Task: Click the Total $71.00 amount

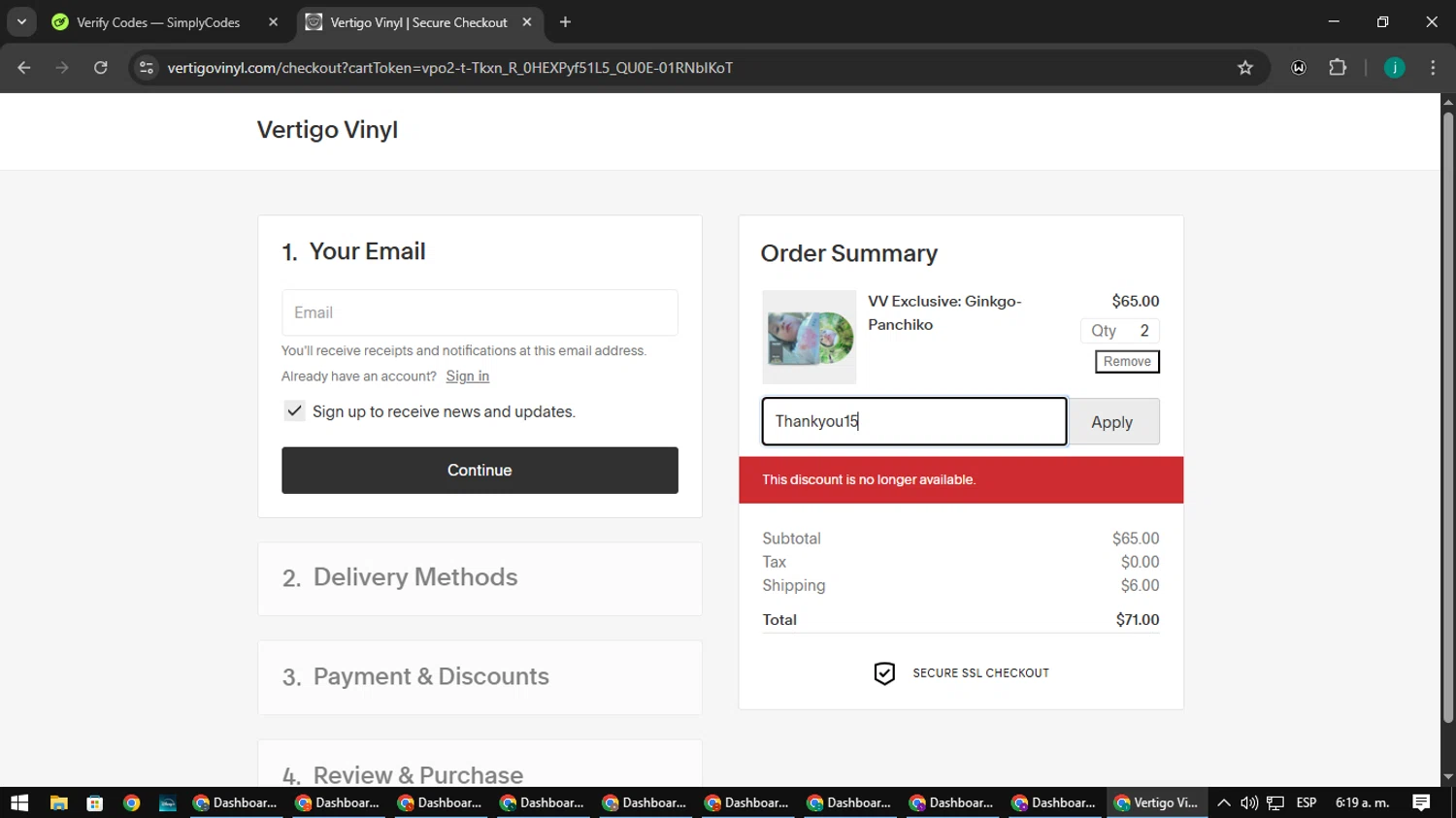Action: pos(1138,620)
